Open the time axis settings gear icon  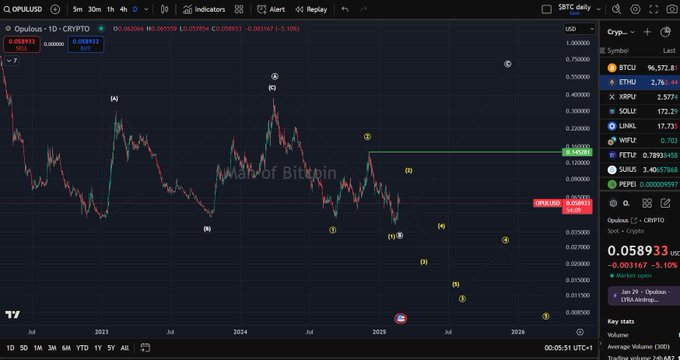[x=580, y=332]
